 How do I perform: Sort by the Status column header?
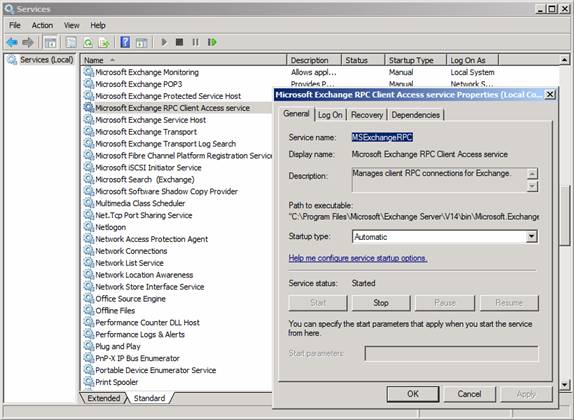click(x=363, y=60)
